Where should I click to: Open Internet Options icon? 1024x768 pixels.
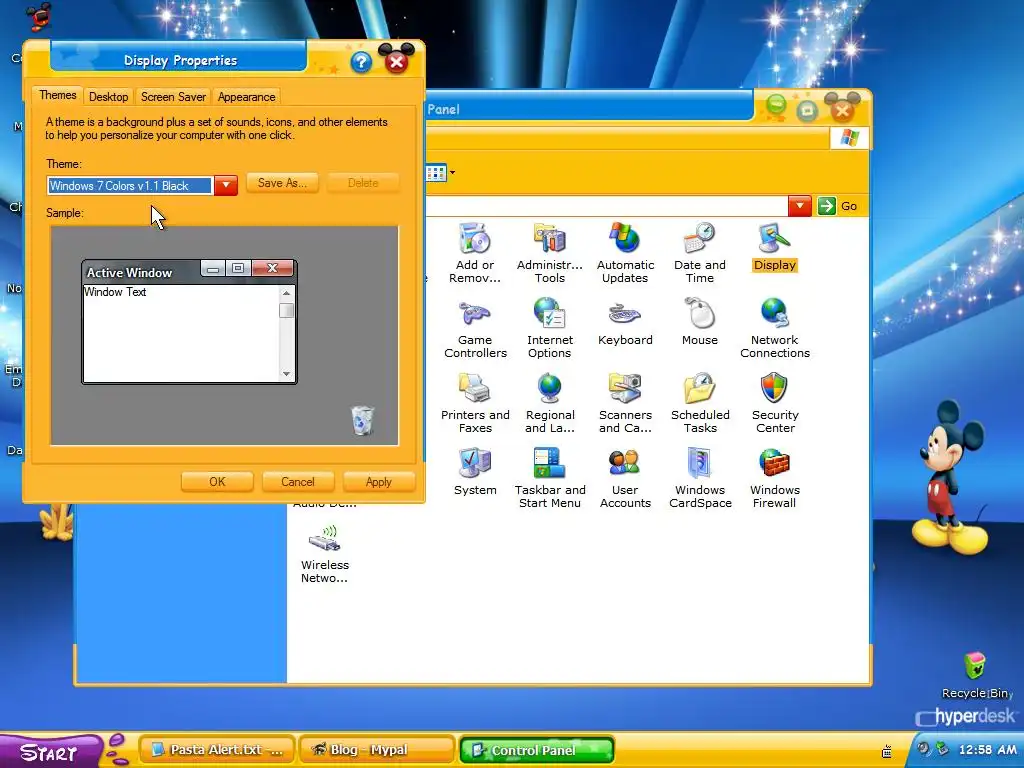(x=550, y=327)
